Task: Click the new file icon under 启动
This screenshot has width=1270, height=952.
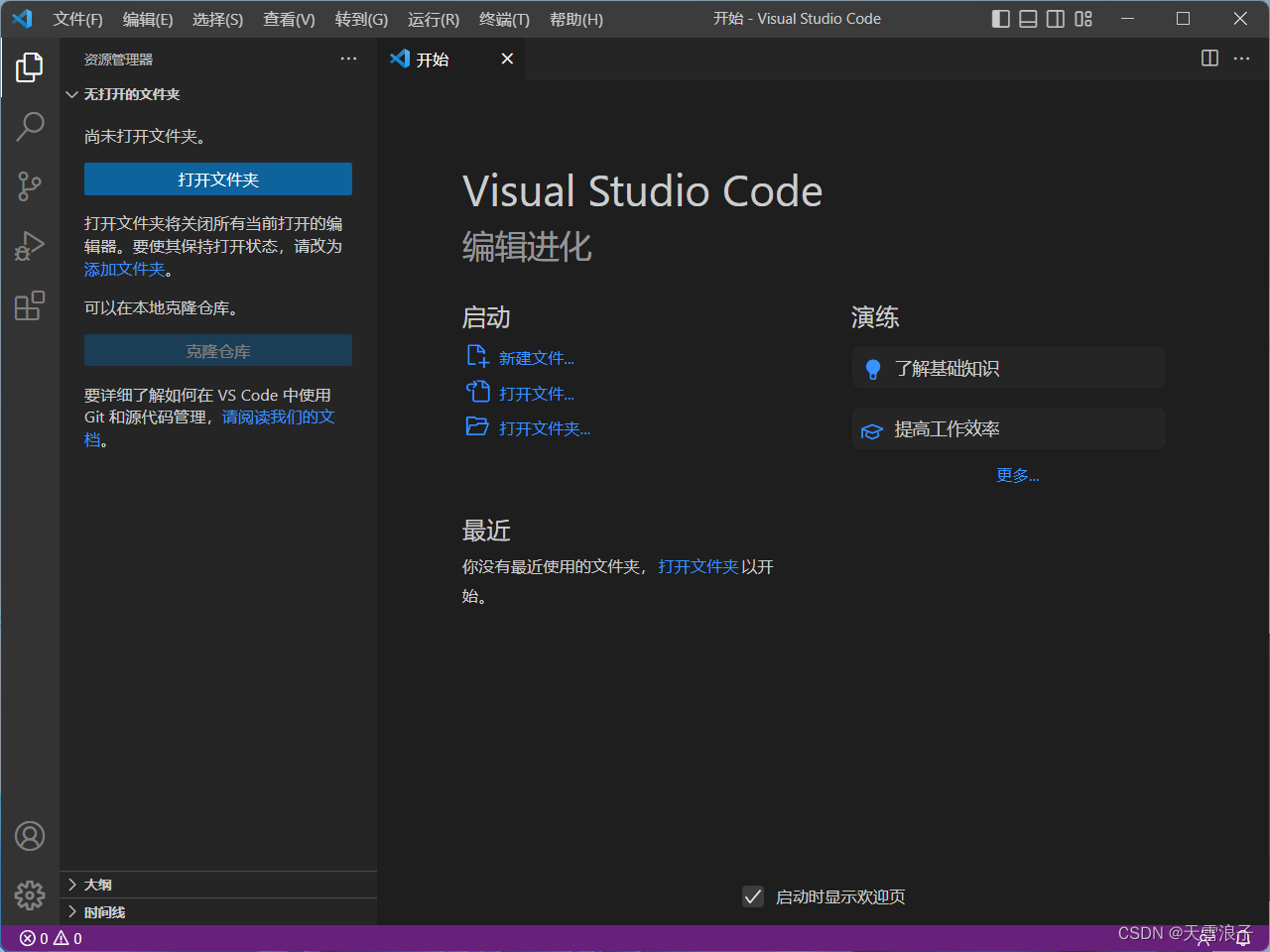Action: click(x=477, y=356)
